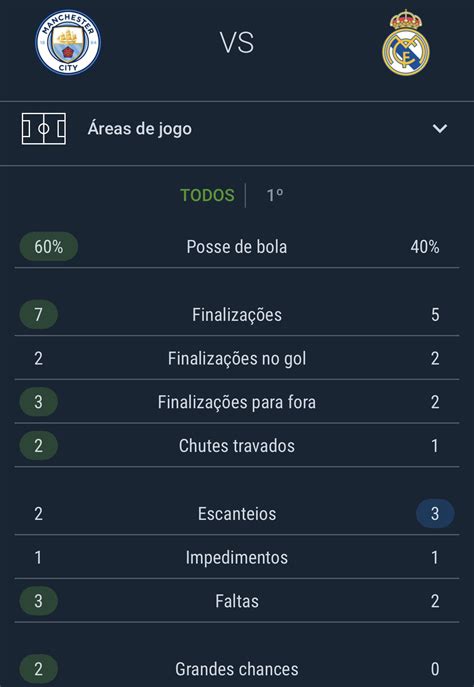The width and height of the screenshot is (474, 687).
Task: Open the Áreas de jogo section label
Action: [x=139, y=129]
